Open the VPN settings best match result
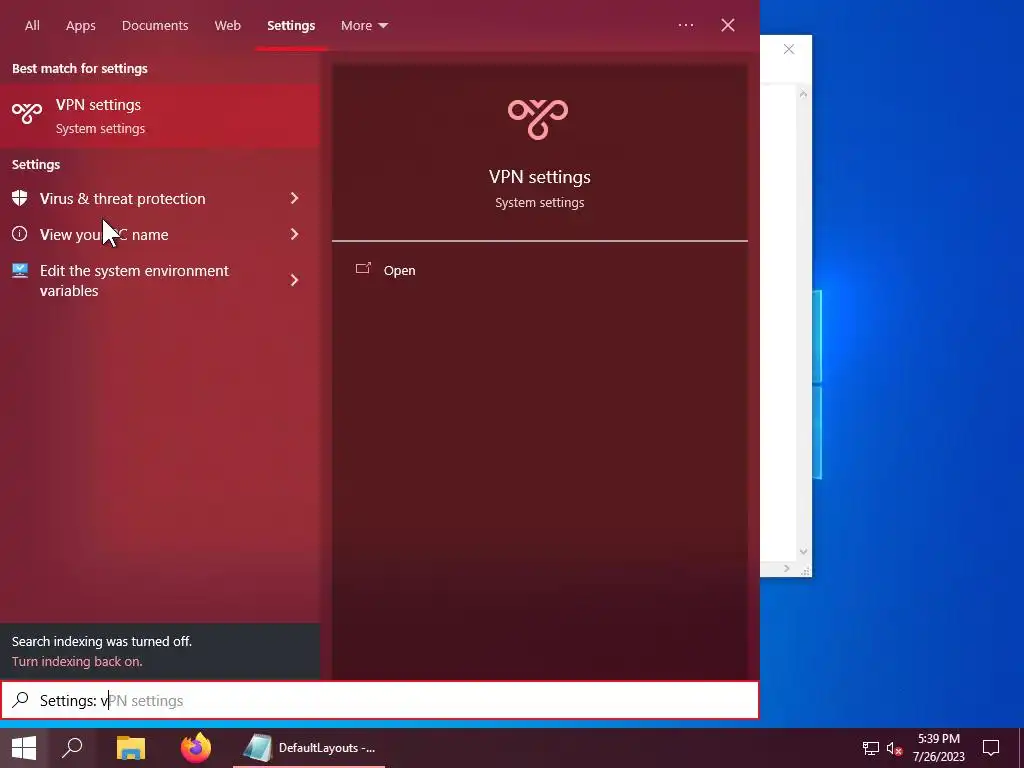This screenshot has width=1024, height=768. [159, 116]
